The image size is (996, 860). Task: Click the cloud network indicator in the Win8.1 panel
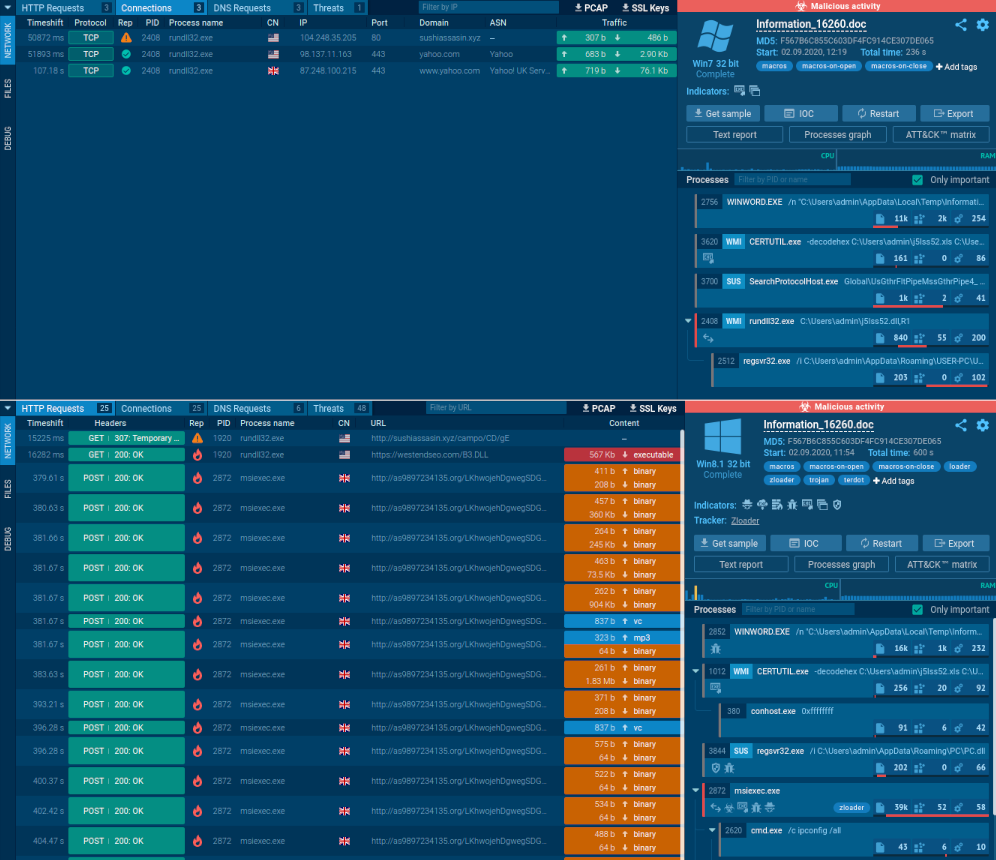[762, 505]
